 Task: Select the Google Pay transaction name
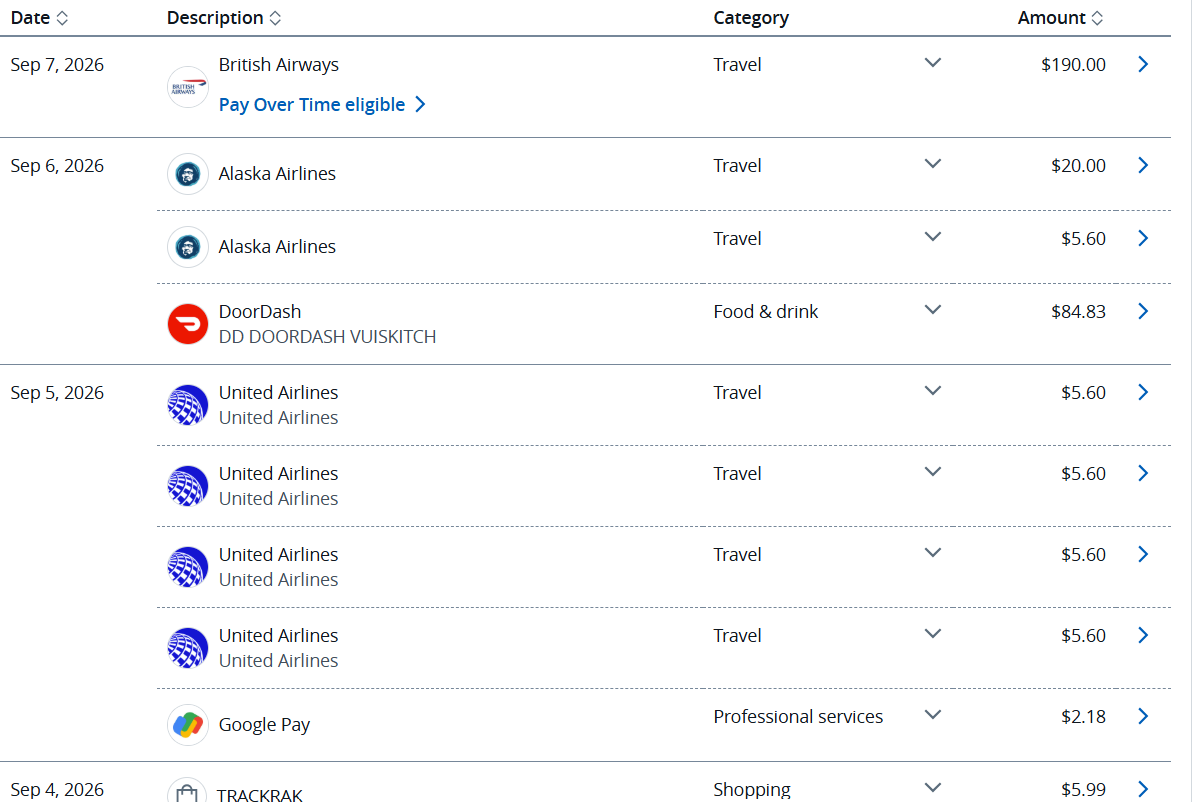[x=265, y=724]
